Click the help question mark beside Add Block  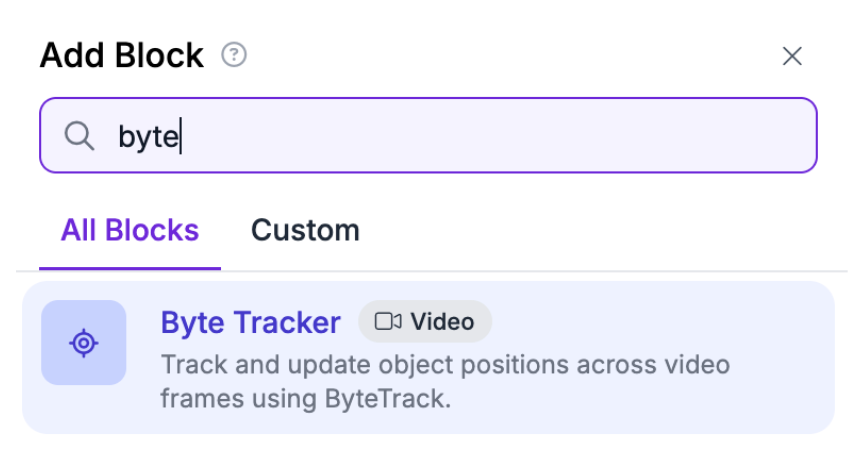234,55
